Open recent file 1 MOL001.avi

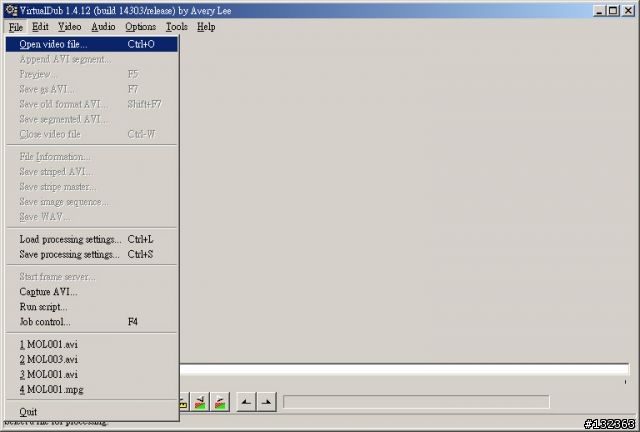coord(92,345)
